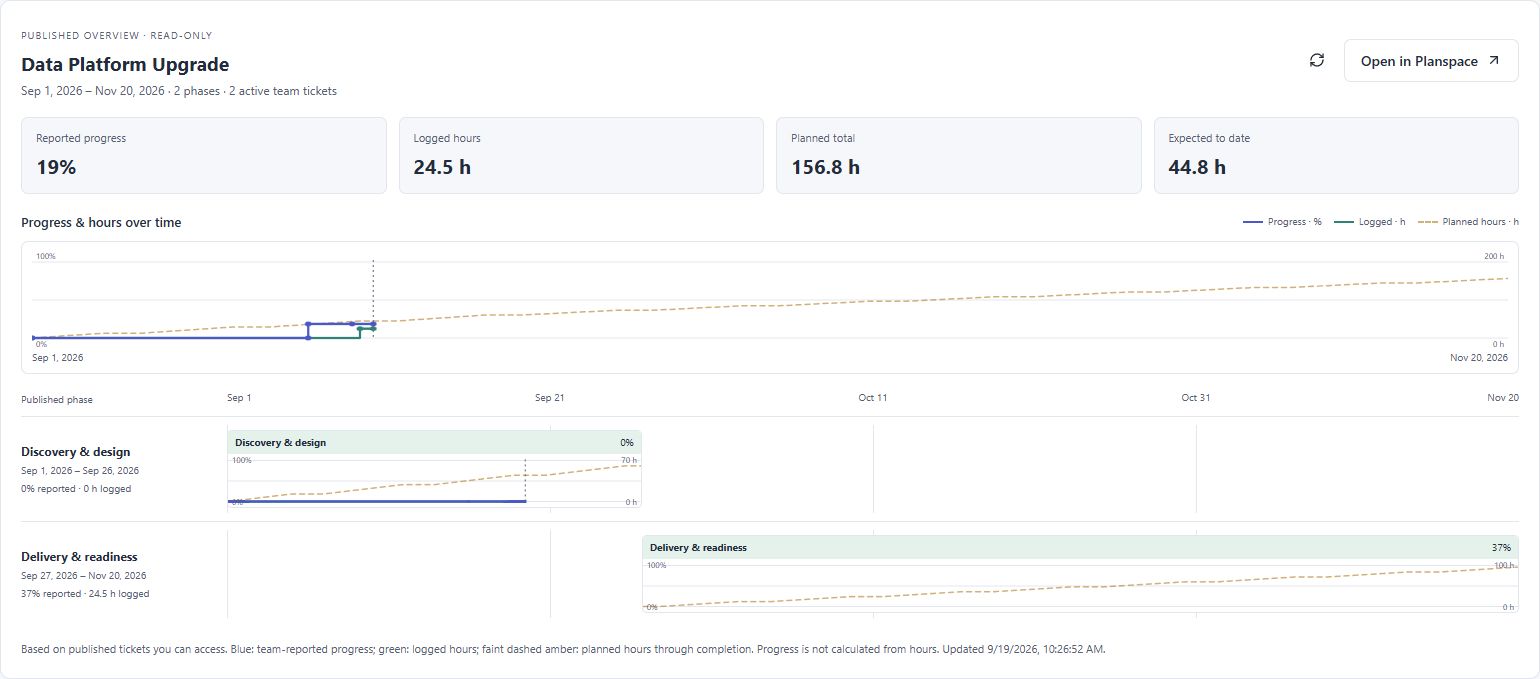
Task: Select the Delivery & readiness row label
Action: click(x=79, y=557)
